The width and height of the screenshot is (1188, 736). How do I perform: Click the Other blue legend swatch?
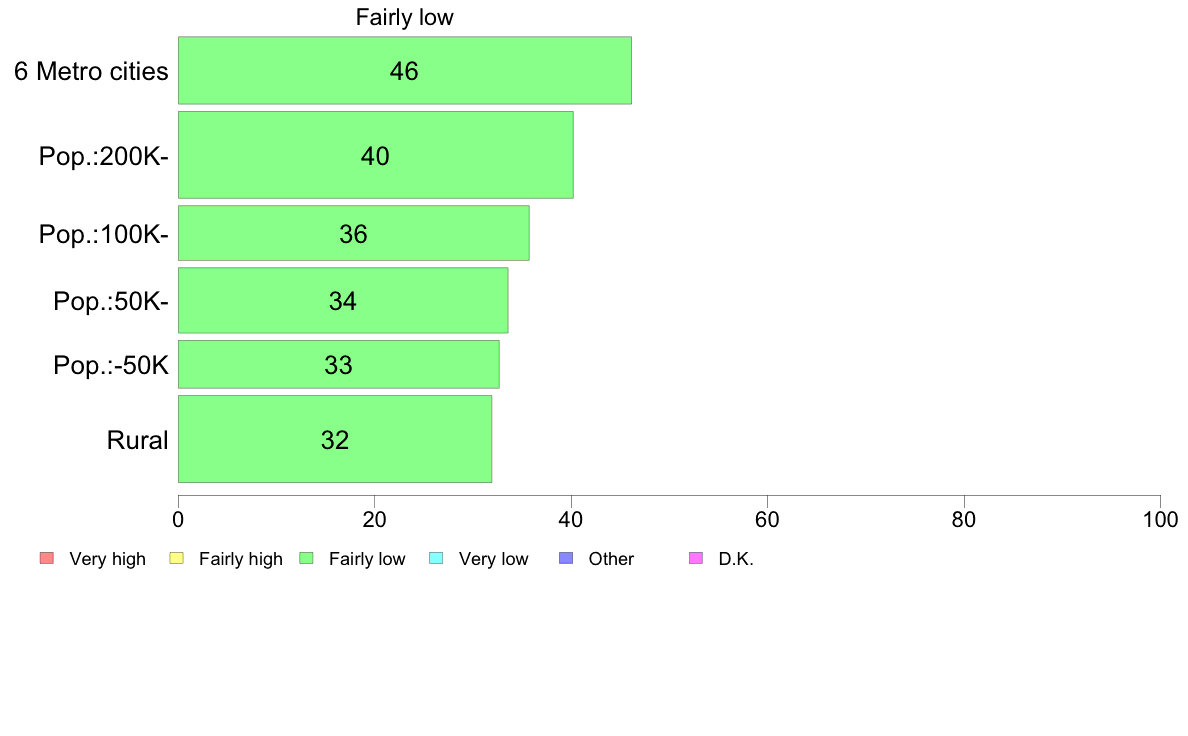pyautogui.click(x=566, y=559)
